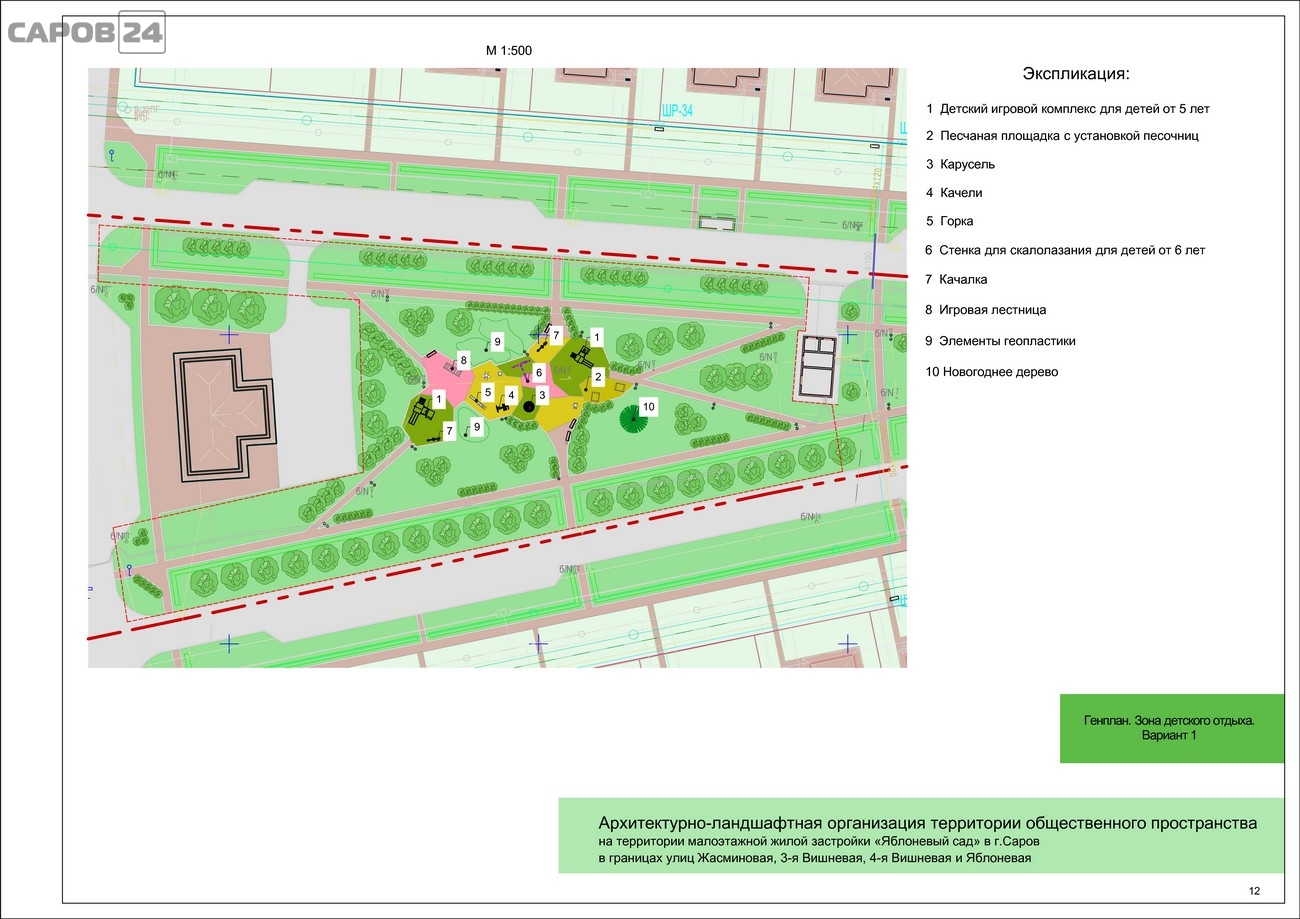Click map marker number 10

(x=648, y=406)
